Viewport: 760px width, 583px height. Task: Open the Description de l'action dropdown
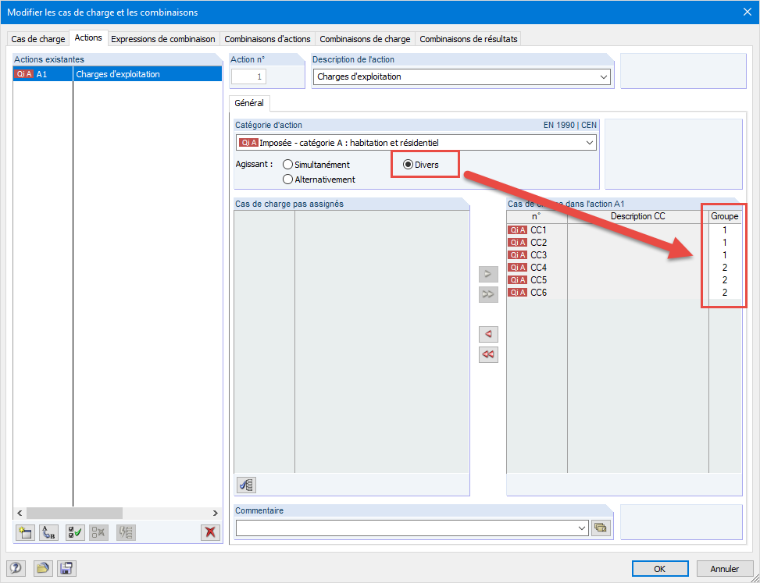click(x=603, y=77)
